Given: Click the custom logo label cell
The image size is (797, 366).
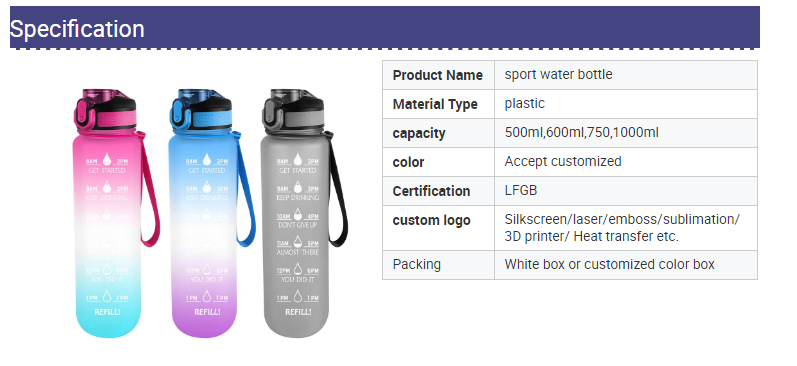Looking at the screenshot, I should coord(438,228).
